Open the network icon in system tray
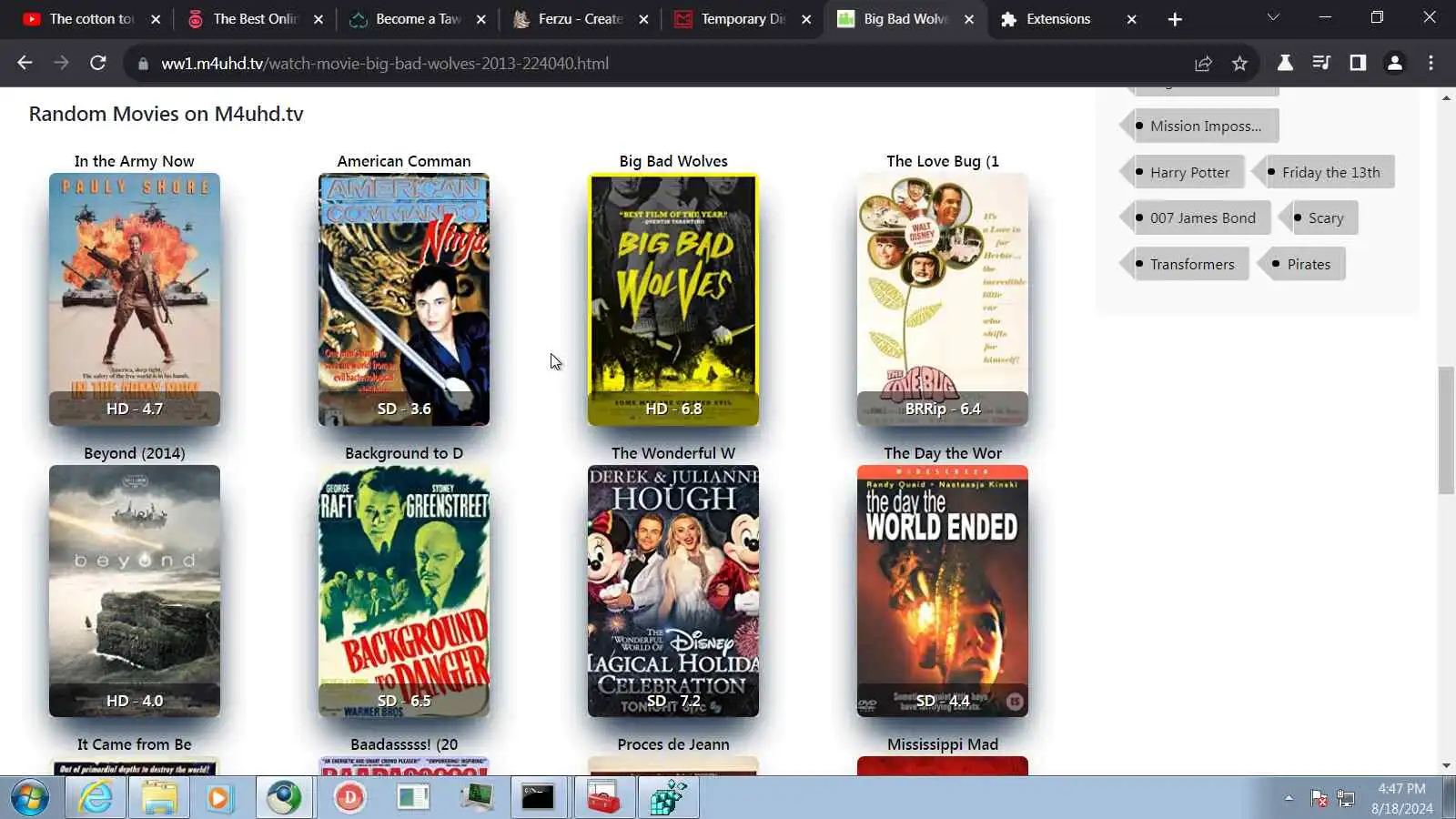 (x=1346, y=799)
